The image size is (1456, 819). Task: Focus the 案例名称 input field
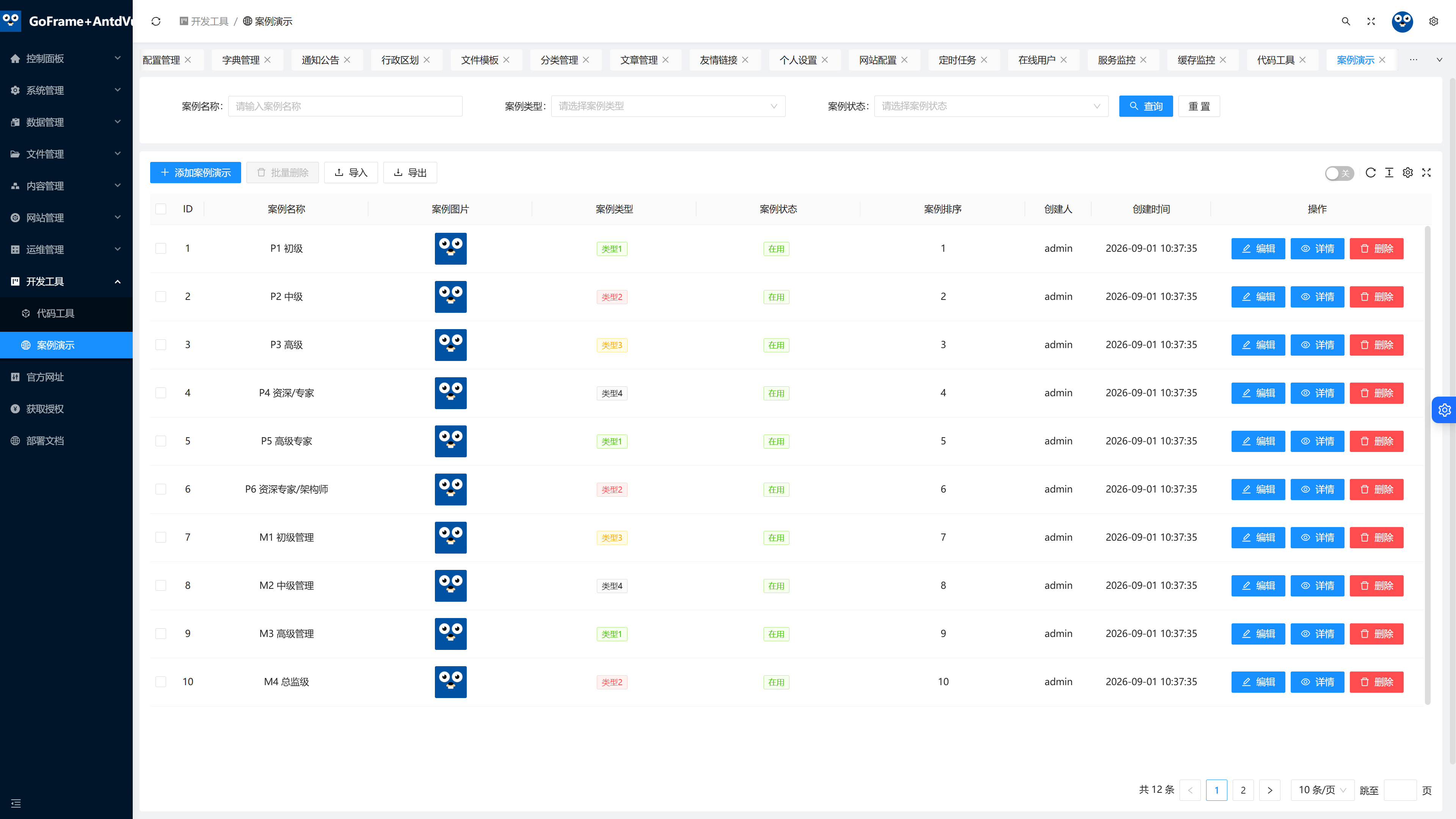pos(345,106)
